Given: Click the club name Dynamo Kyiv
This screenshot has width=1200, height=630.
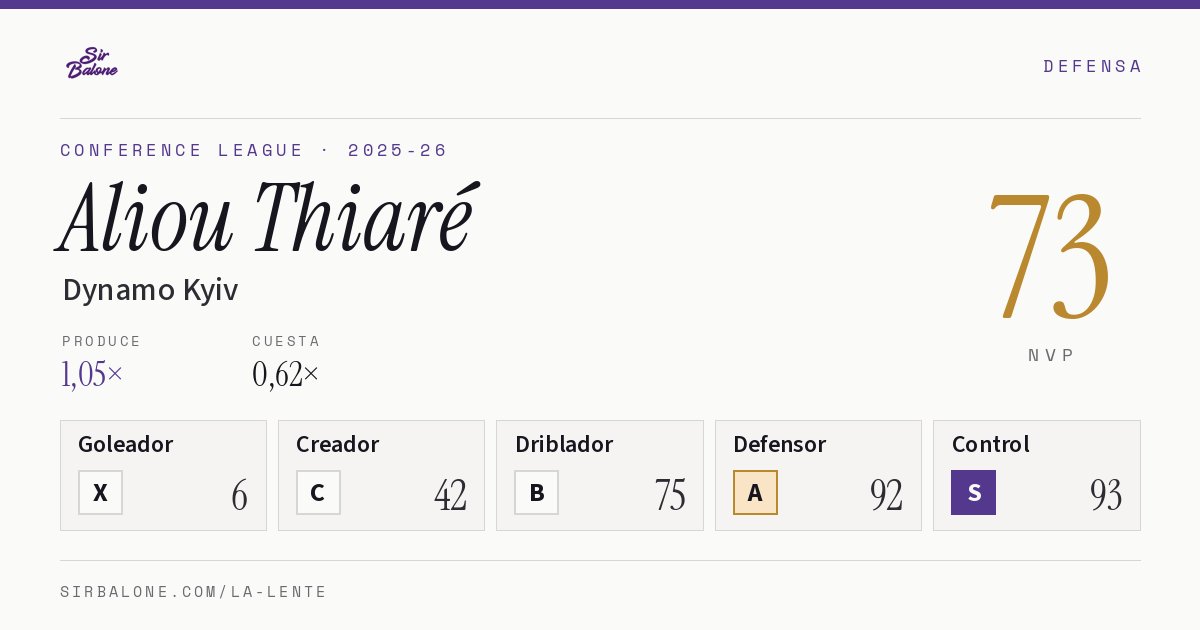Looking at the screenshot, I should 150,290.
